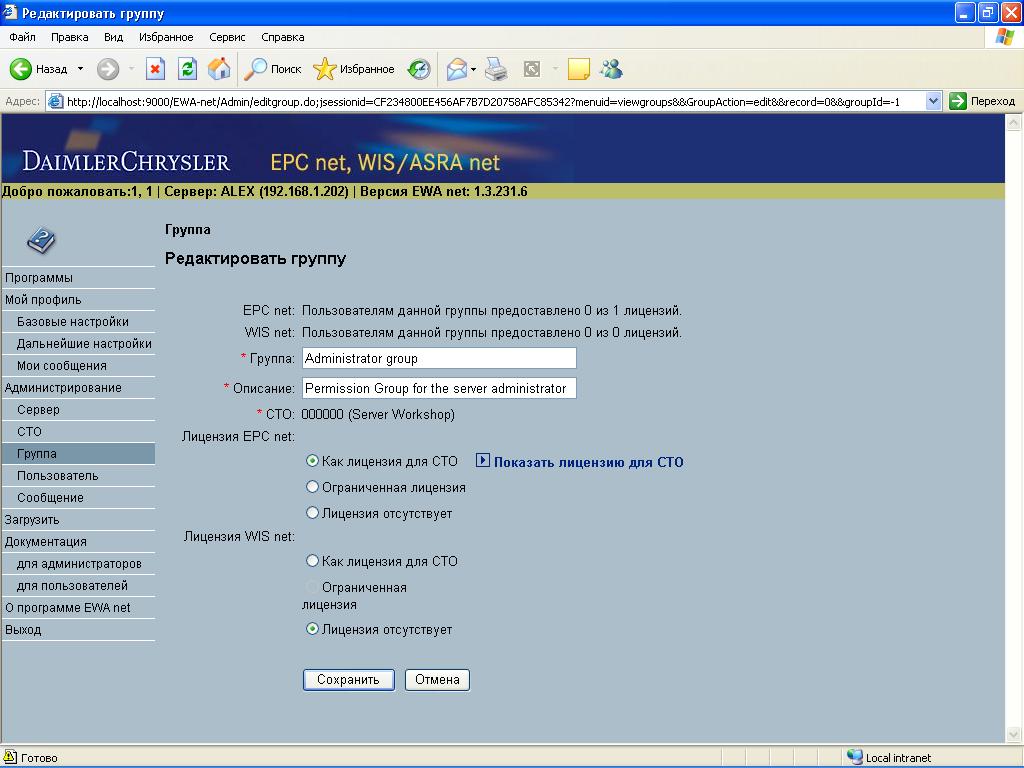Open Дальнейшие настройки sidebar link
Viewport: 1024px width, 768px height.
(x=84, y=344)
